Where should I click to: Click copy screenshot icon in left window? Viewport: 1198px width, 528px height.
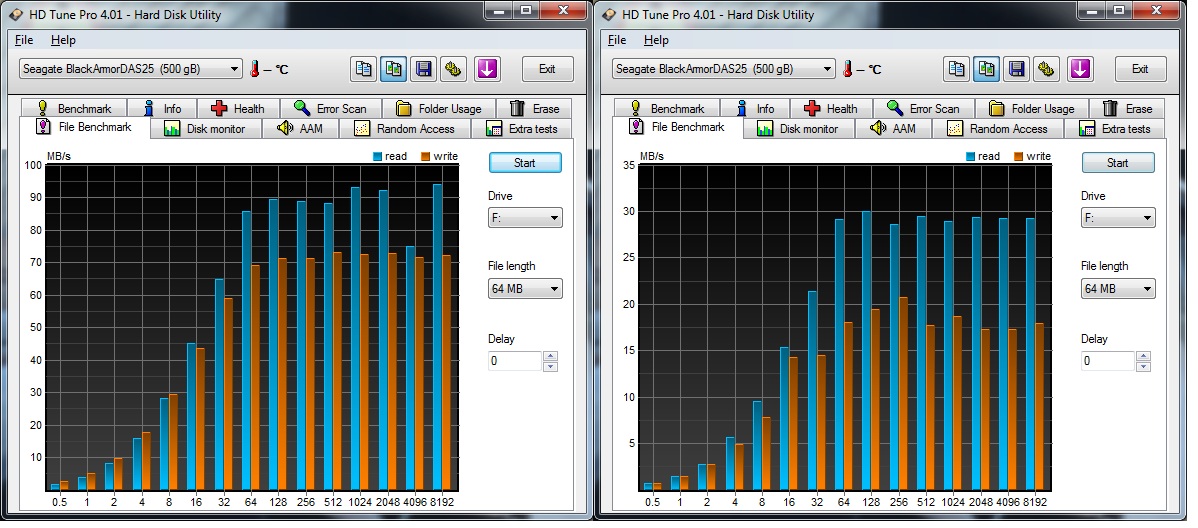point(394,69)
